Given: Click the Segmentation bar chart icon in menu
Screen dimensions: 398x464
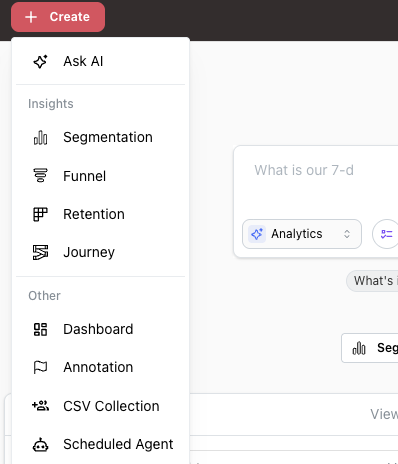Looking at the screenshot, I should [40, 137].
